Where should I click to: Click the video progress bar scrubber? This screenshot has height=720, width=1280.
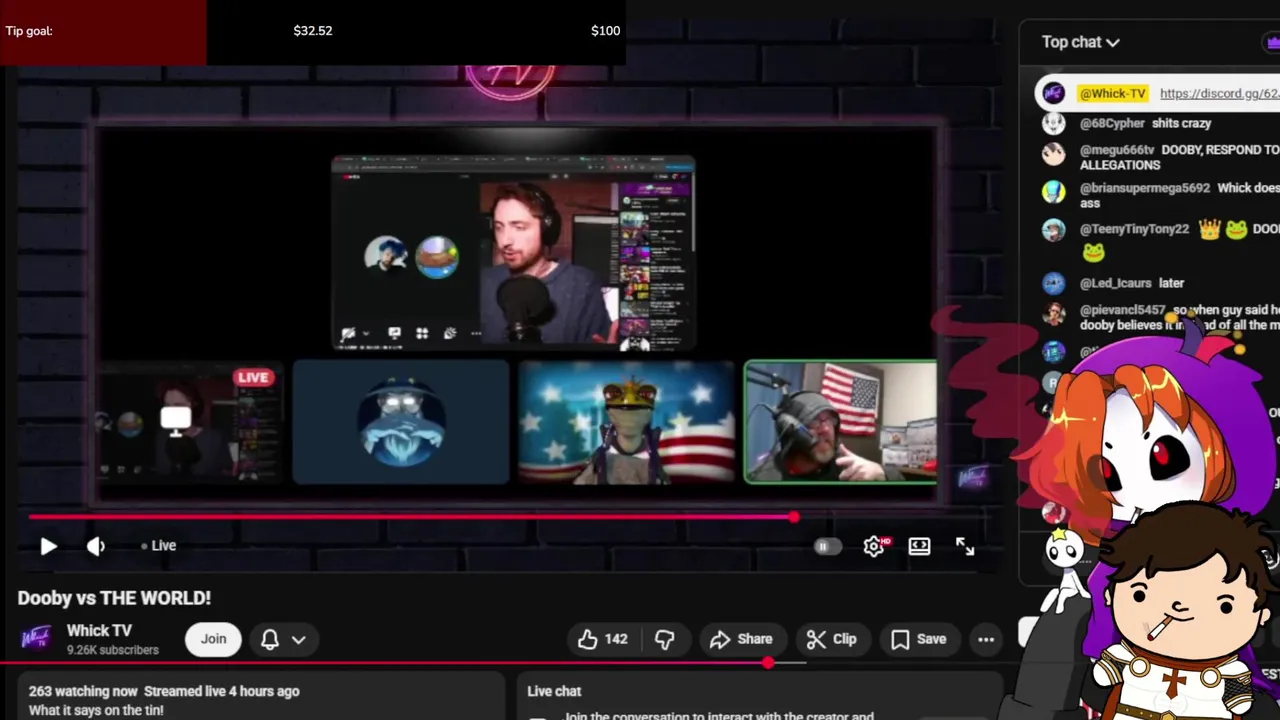coord(794,517)
